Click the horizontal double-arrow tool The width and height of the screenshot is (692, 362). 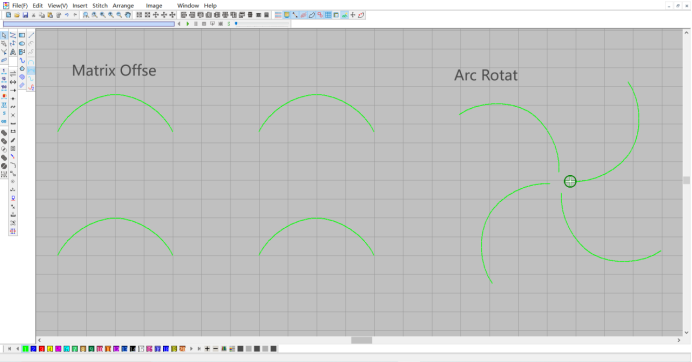click(x=13, y=82)
